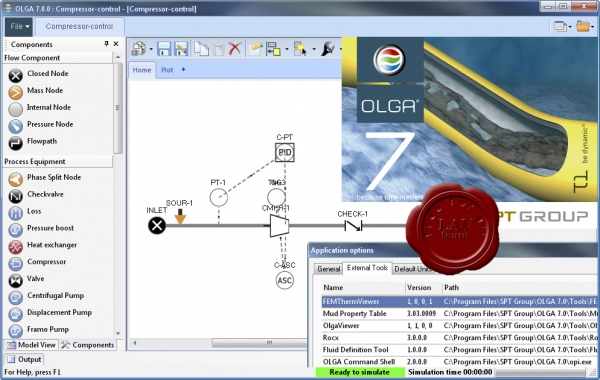This screenshot has height=380, width=600.
Task: Open the General tab in Application options
Action: tap(328, 269)
